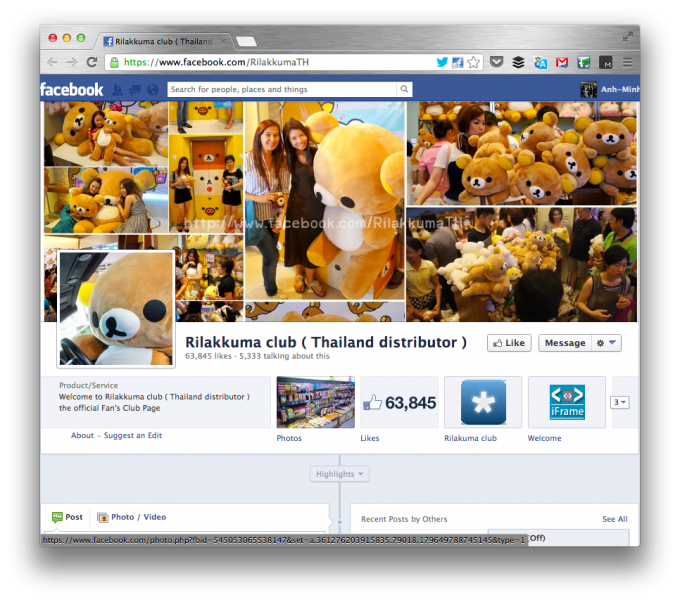Click the Google Translate extension icon
The width and height of the screenshot is (680, 602).
(540, 63)
